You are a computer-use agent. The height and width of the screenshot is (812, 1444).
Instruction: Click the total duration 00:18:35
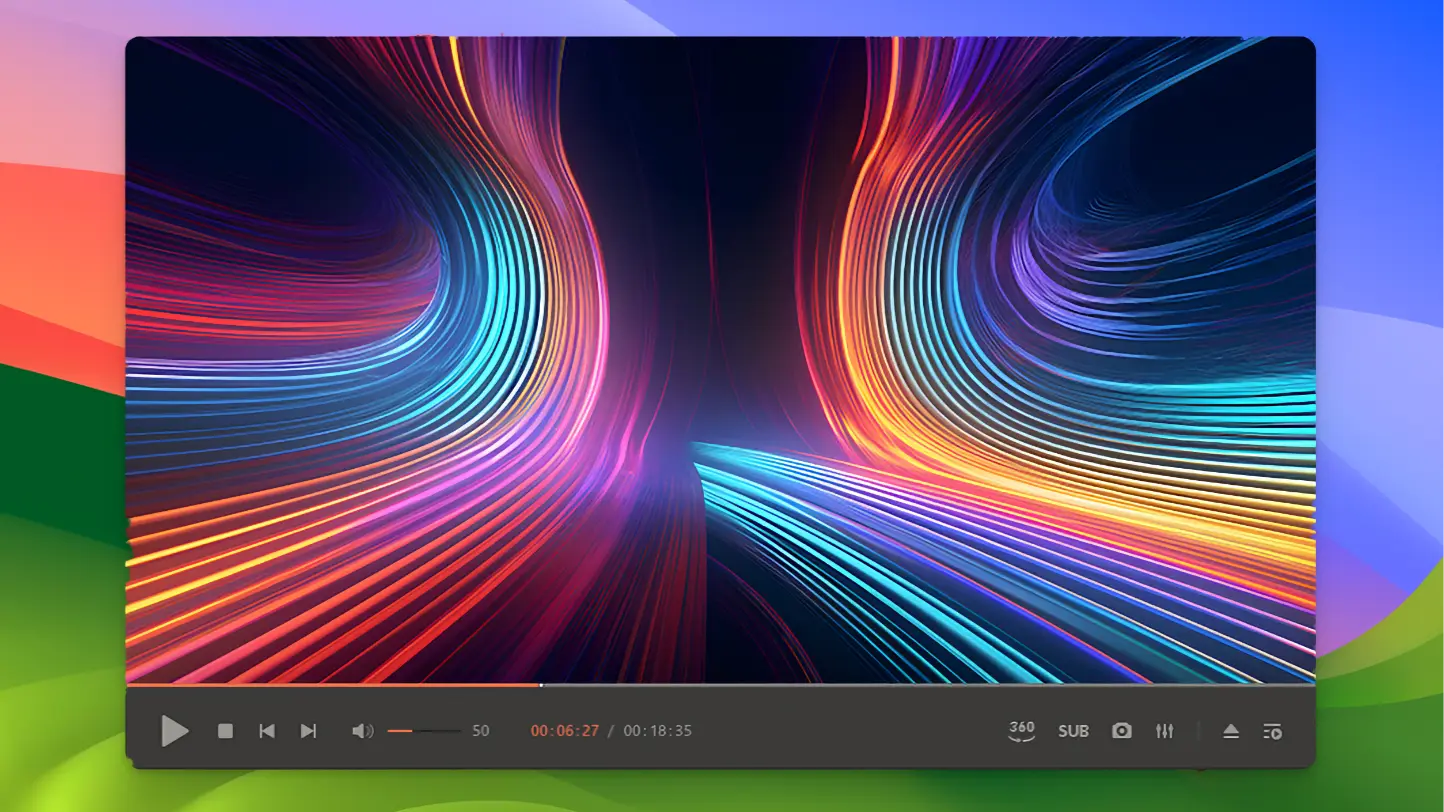(x=658, y=731)
